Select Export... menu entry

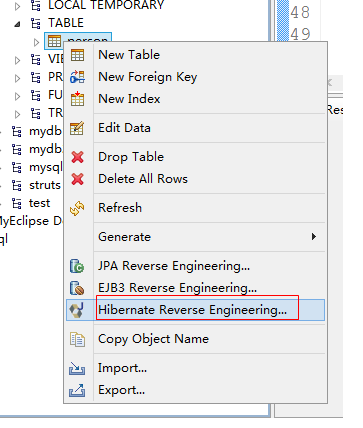(195, 390)
